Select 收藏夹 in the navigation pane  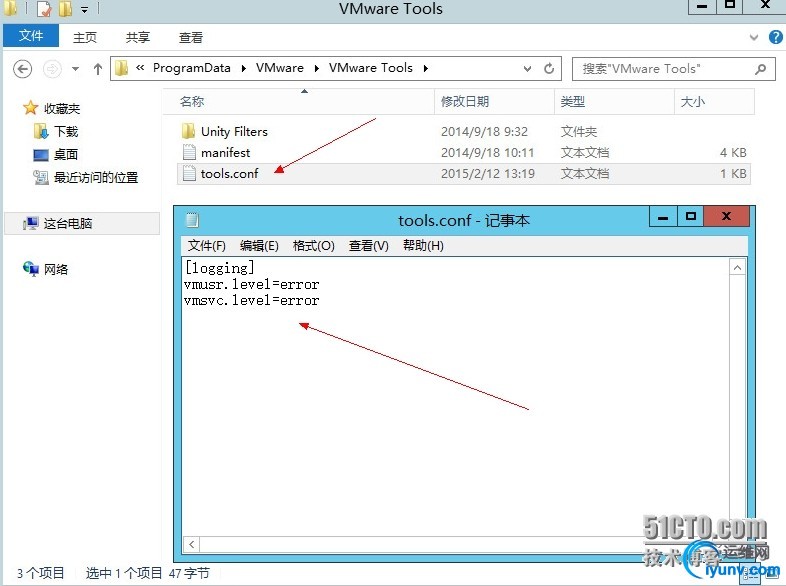coord(62,108)
